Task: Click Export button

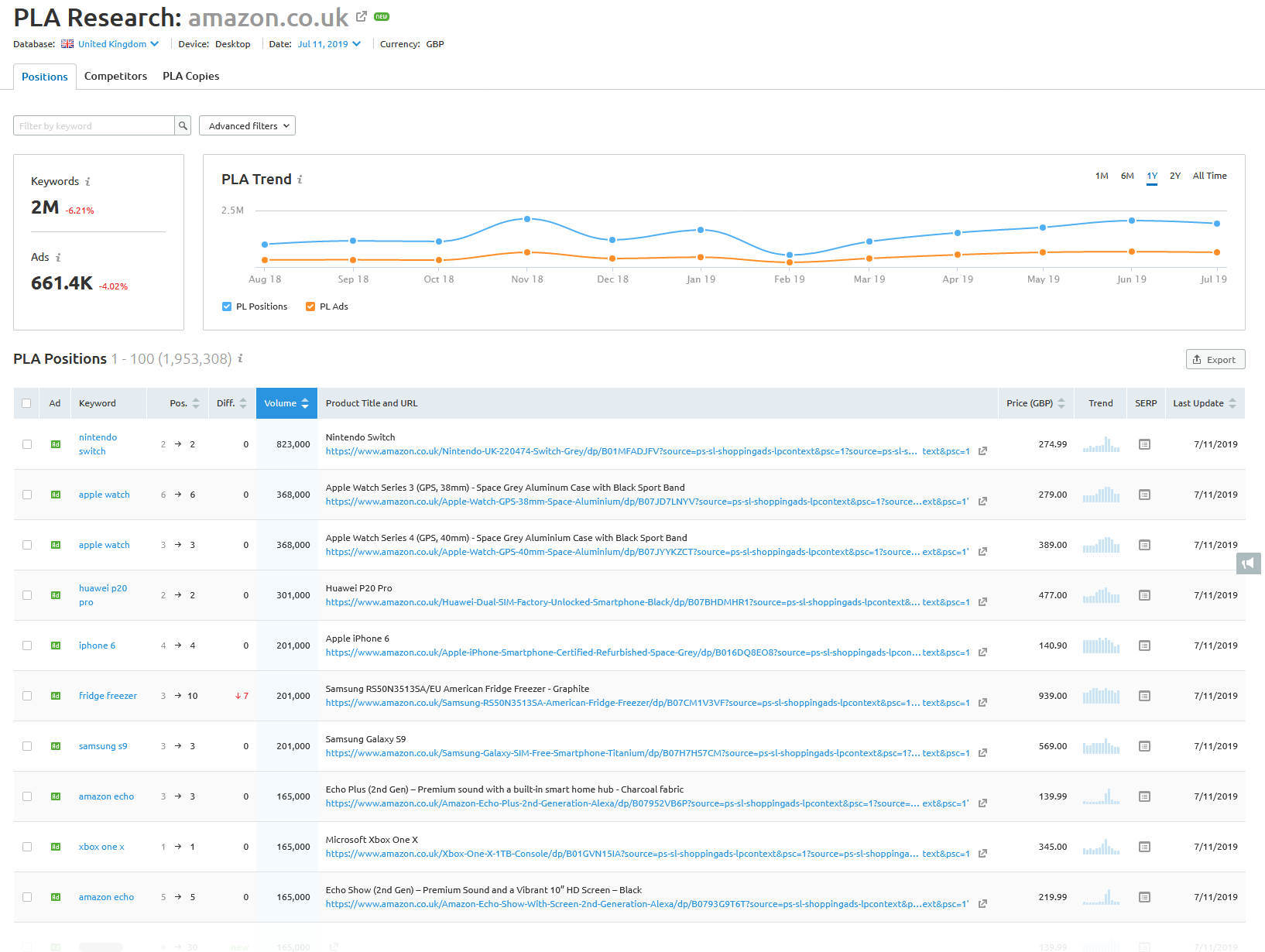Action: [x=1215, y=359]
